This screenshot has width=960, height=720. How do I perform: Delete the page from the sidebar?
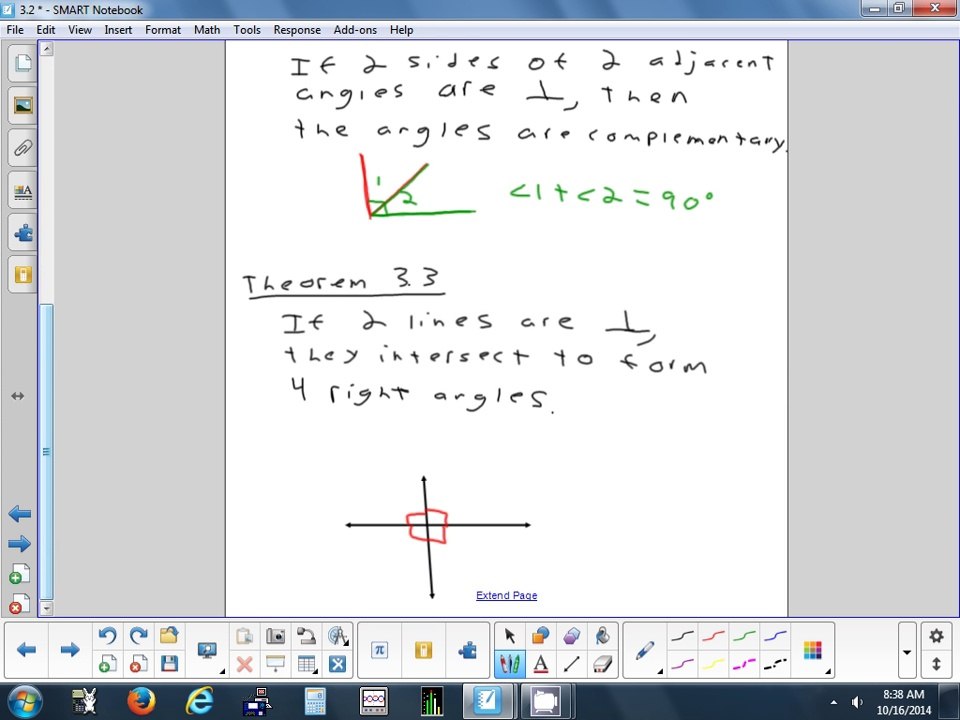coord(20,604)
